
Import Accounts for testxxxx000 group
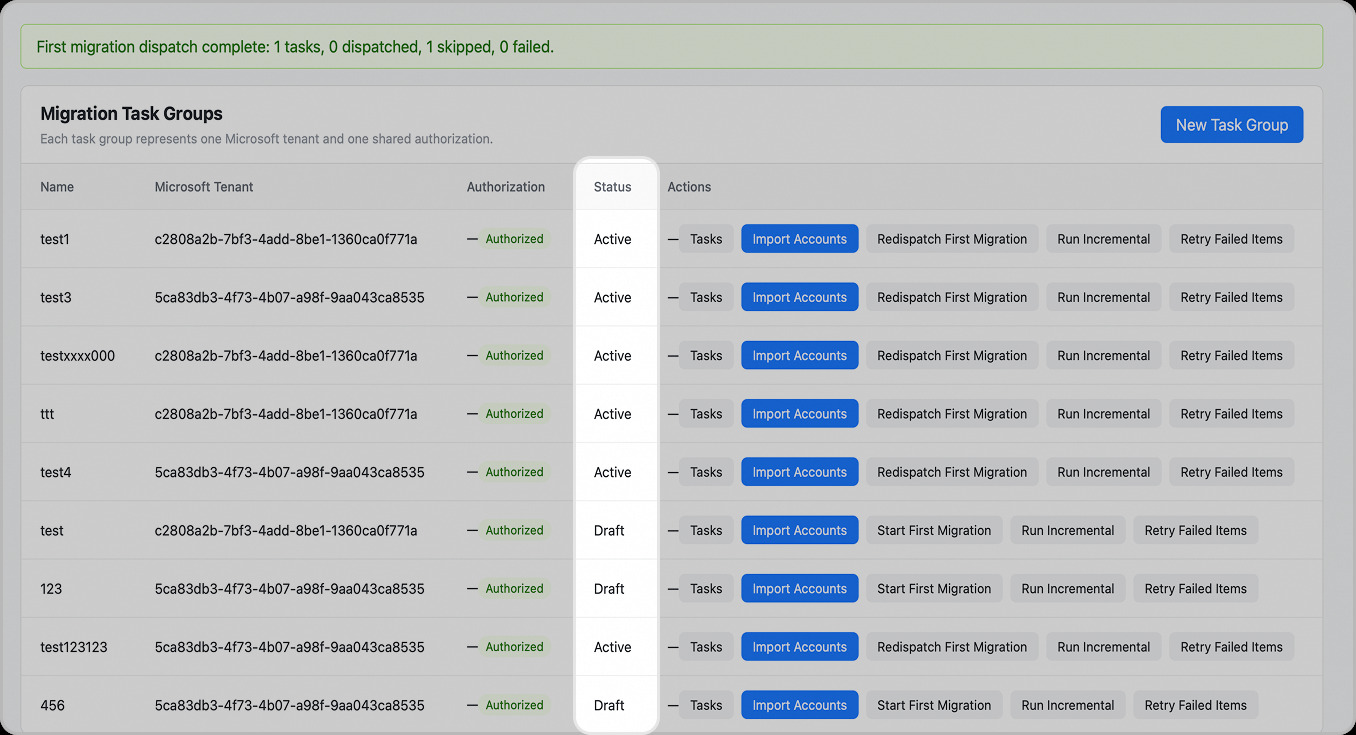pyautogui.click(x=799, y=355)
